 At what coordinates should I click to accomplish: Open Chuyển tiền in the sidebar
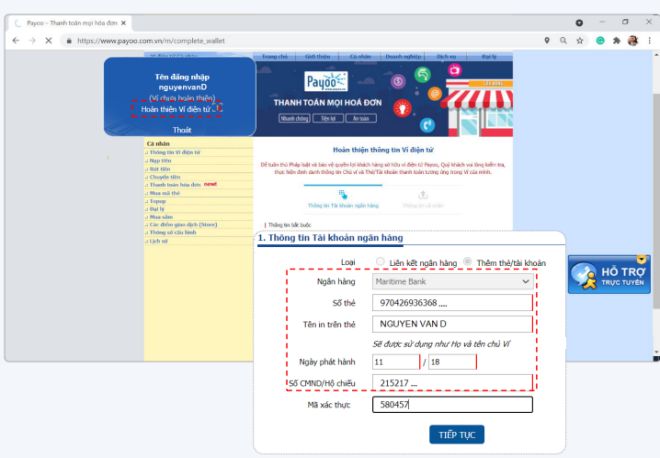tap(165, 177)
